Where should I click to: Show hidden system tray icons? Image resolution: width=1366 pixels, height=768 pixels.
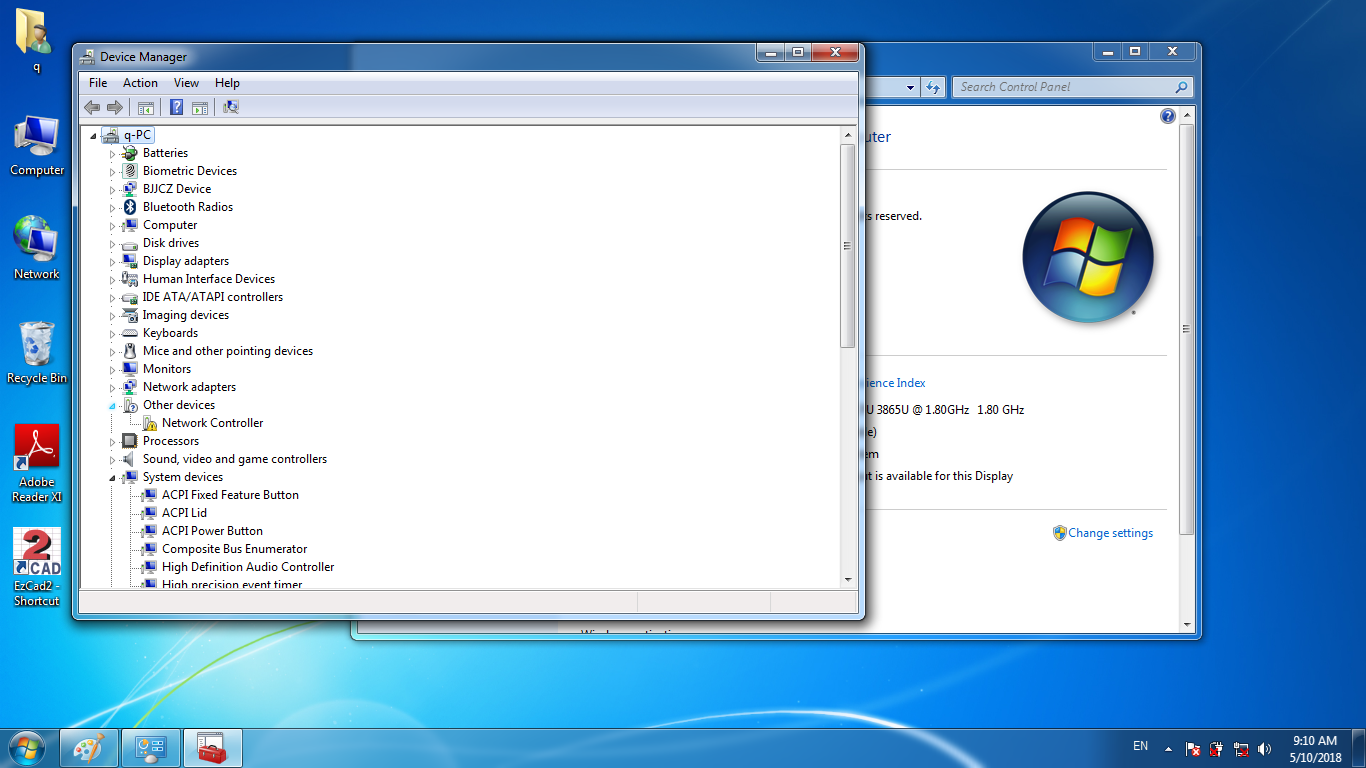(x=1167, y=748)
